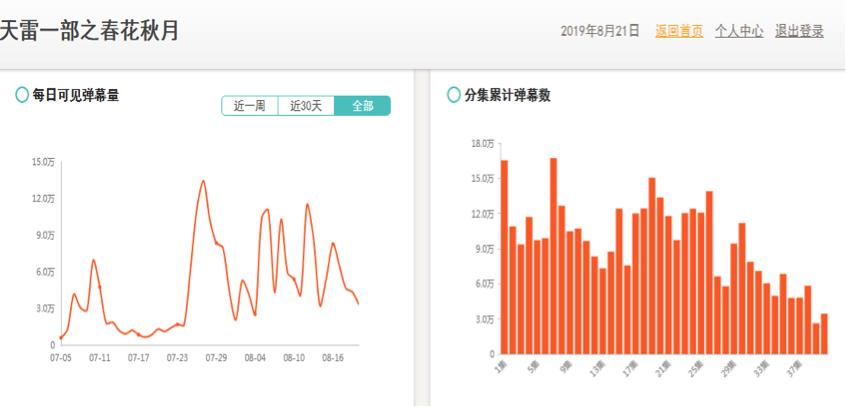Click the 07-05 date label on the line chart

[x=61, y=357]
